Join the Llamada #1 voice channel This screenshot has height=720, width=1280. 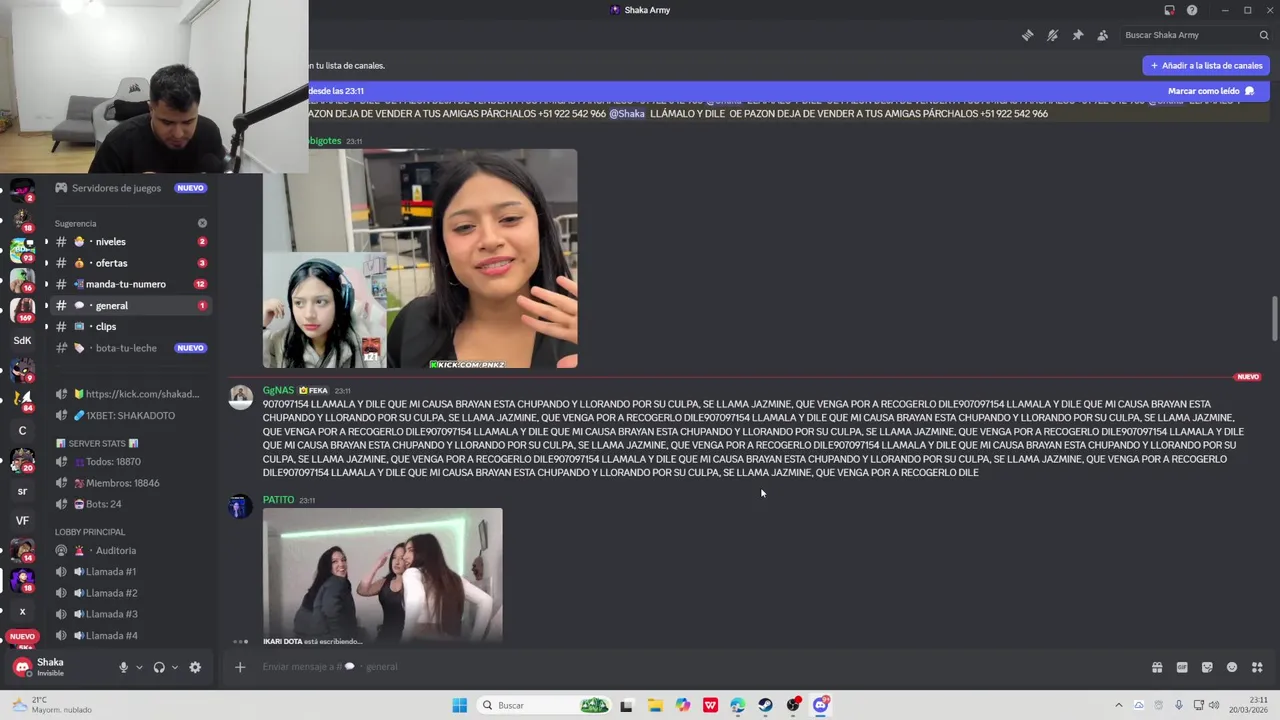(x=129, y=572)
